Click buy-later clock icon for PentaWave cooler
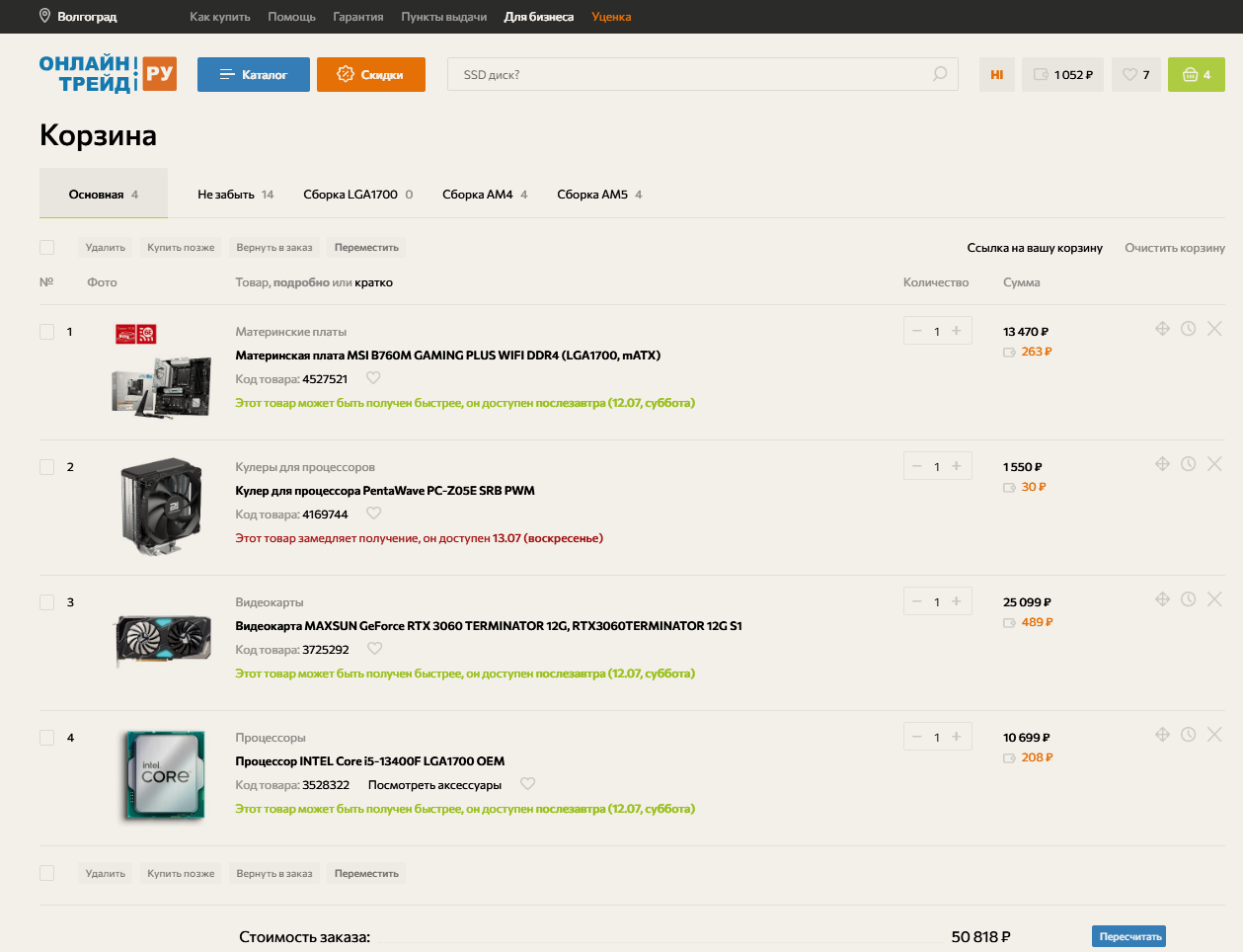This screenshot has height=952, width=1243. pos(1188,464)
